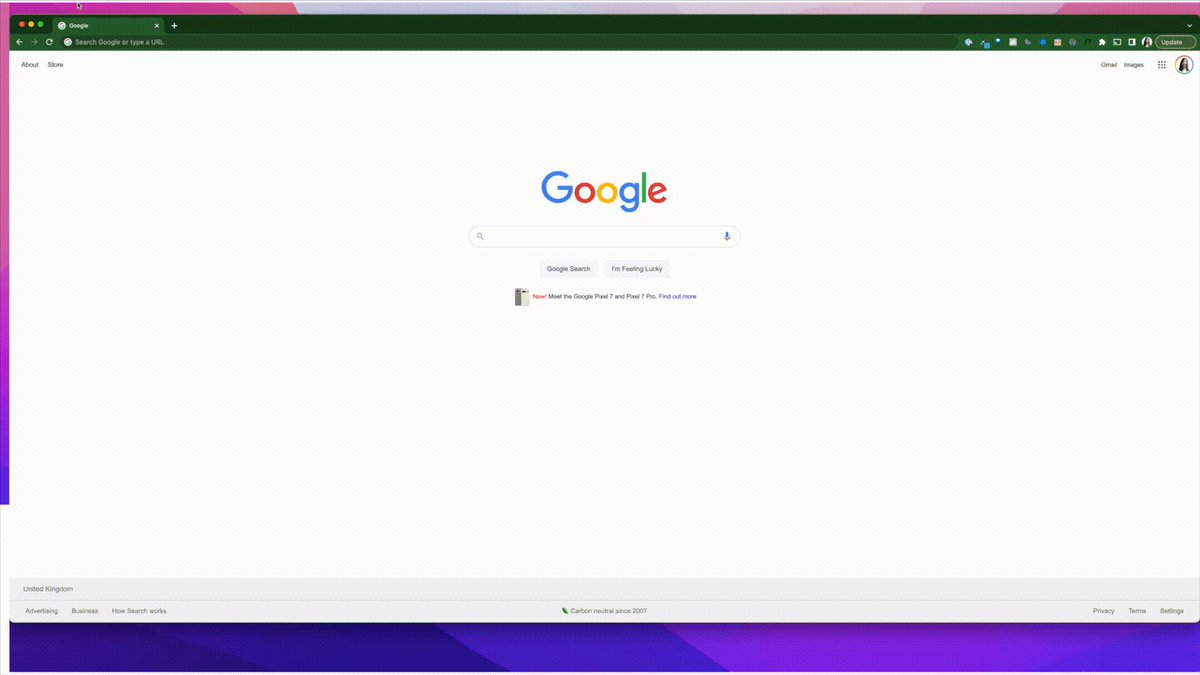Click the Update button in Chrome toolbar

click(x=1175, y=42)
